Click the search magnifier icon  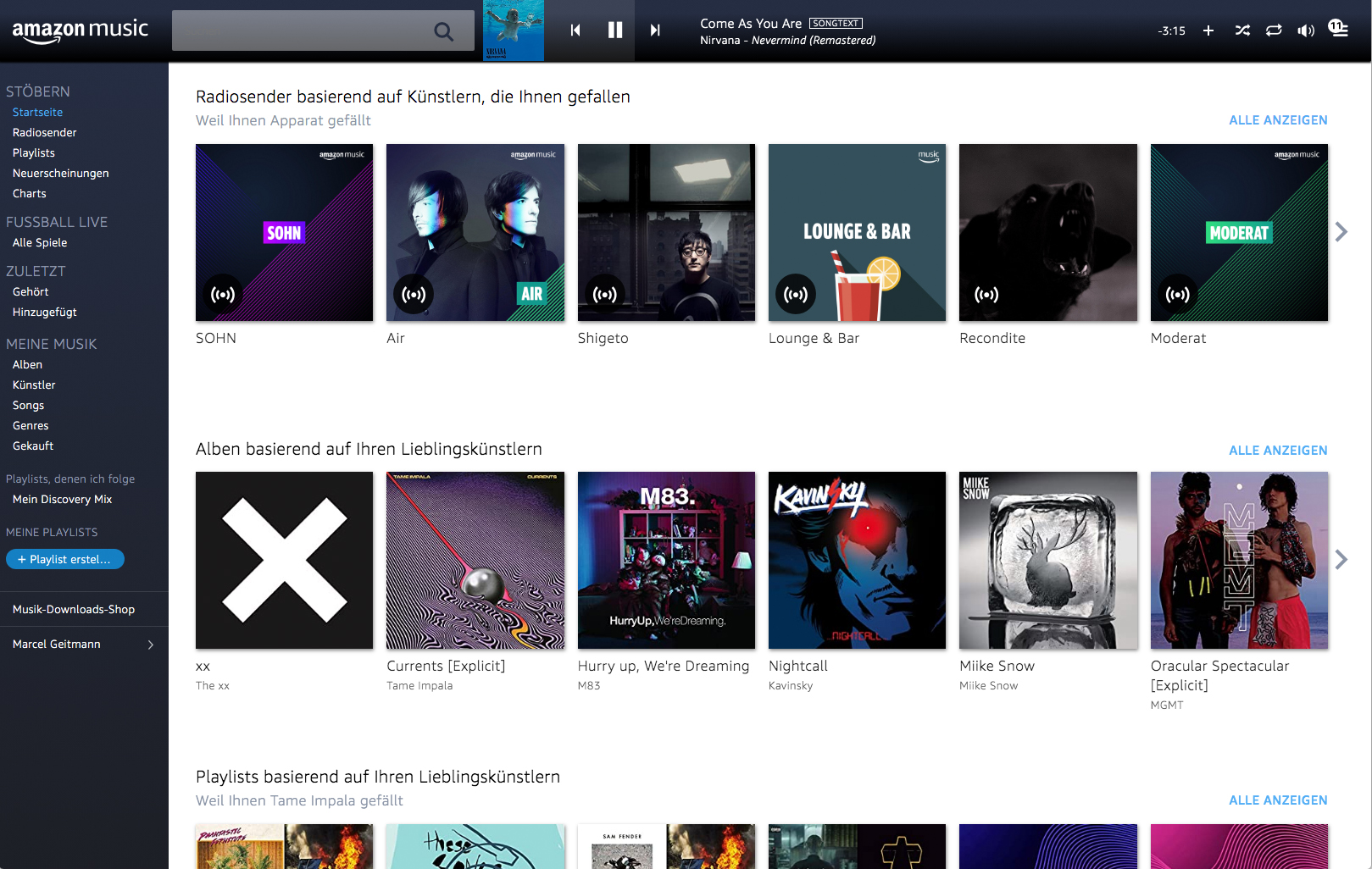coord(444,30)
